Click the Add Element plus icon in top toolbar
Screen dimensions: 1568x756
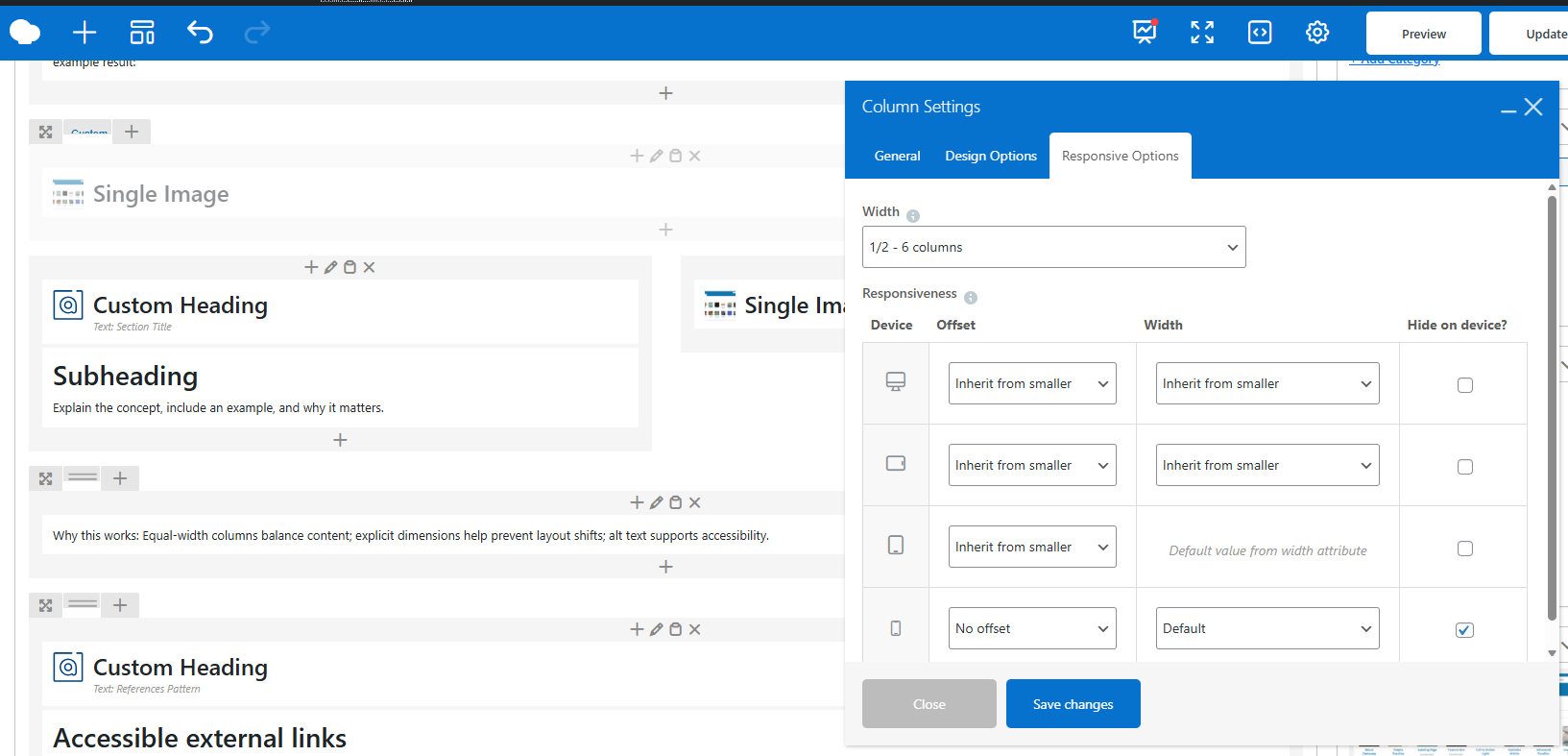(x=84, y=33)
